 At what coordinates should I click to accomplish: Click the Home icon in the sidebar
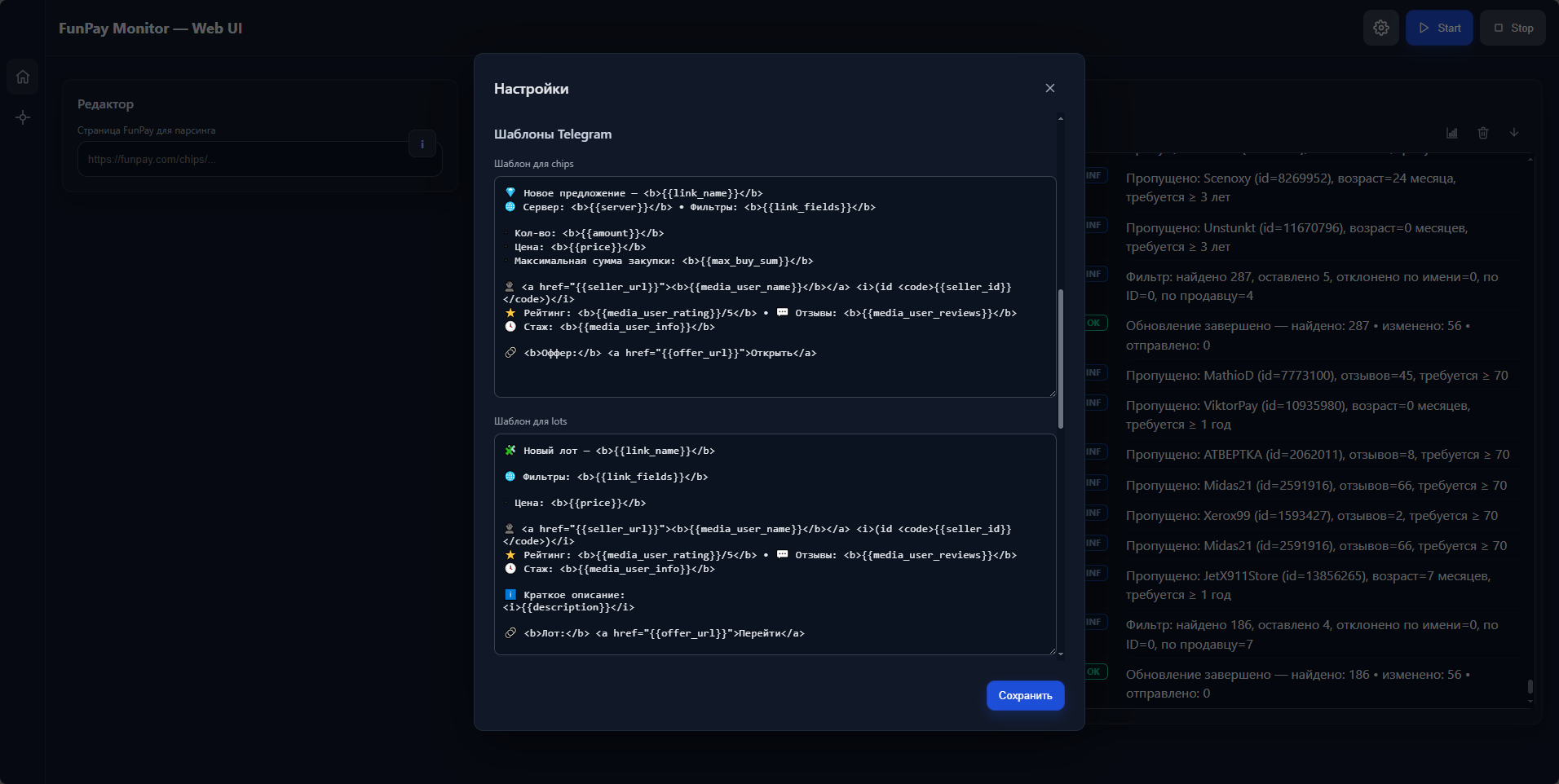coord(23,77)
